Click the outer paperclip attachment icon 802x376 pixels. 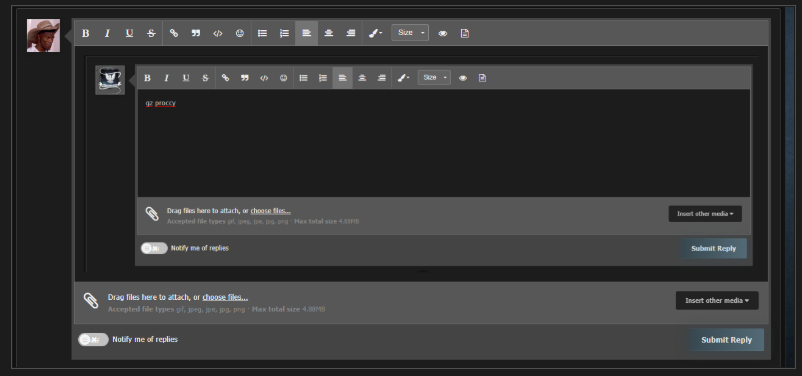[91, 301]
